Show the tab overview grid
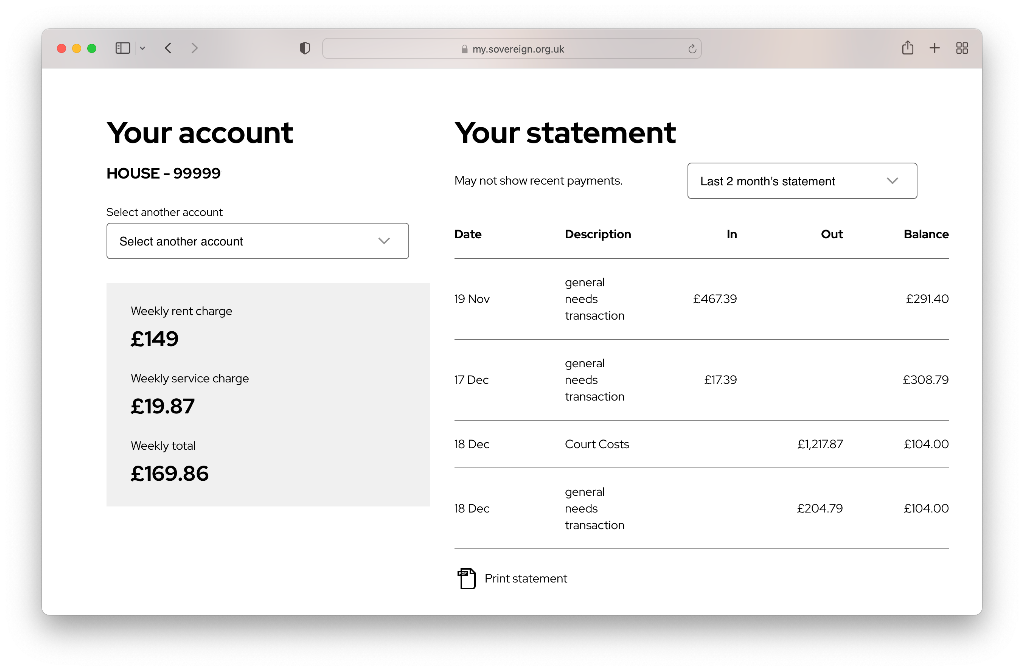This screenshot has height=671, width=1024. [x=961, y=47]
